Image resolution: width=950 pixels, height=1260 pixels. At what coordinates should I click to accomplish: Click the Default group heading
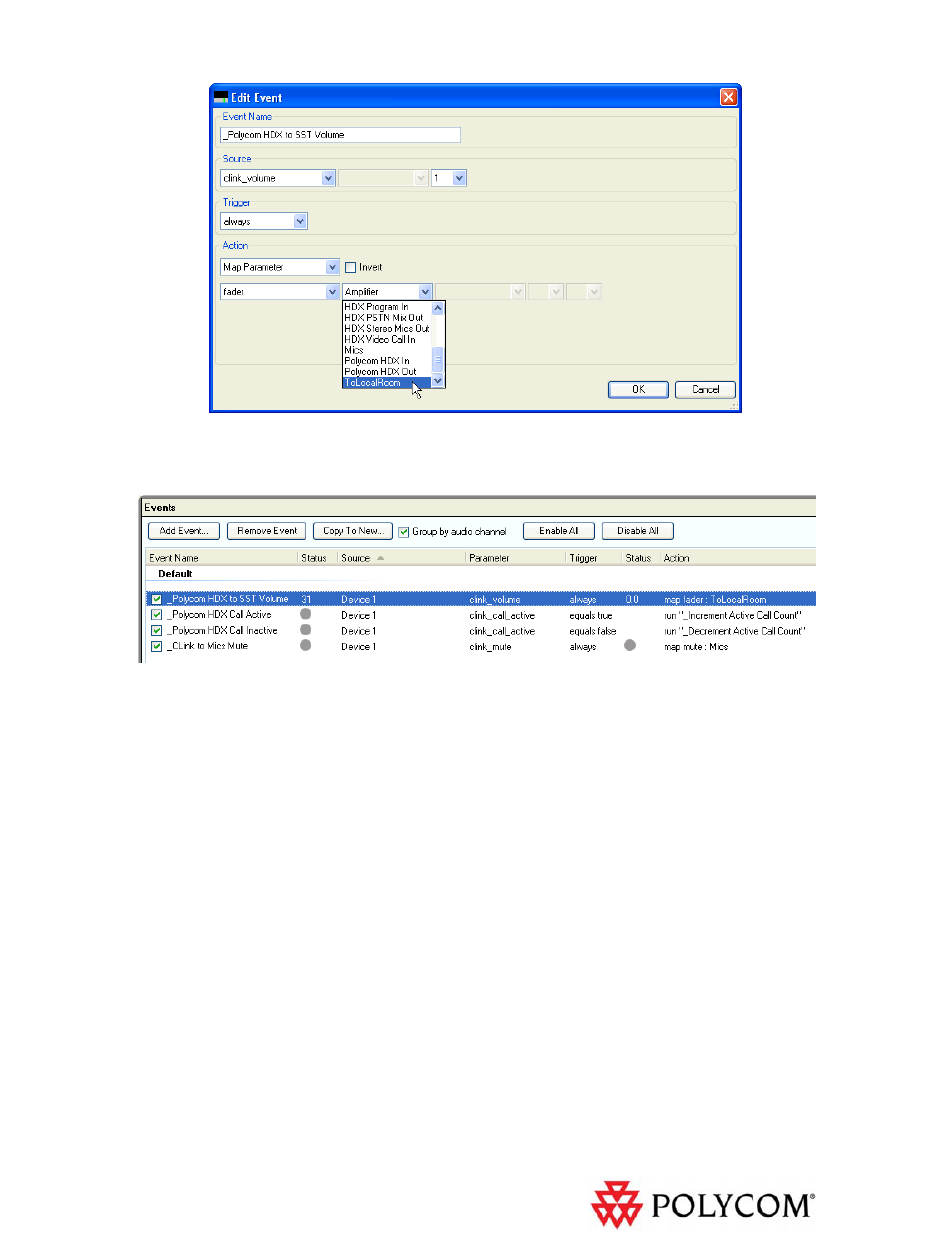click(x=175, y=574)
